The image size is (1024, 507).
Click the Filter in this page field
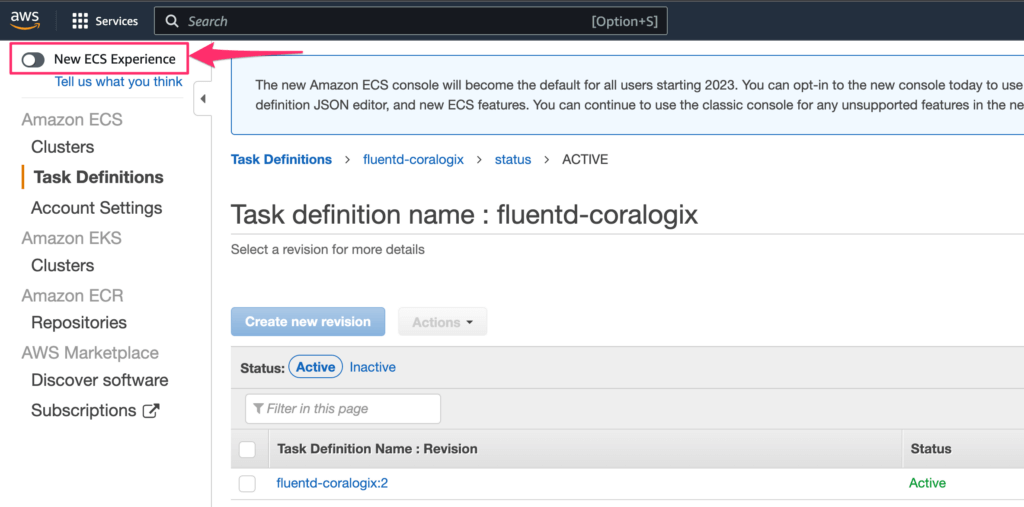[343, 409]
